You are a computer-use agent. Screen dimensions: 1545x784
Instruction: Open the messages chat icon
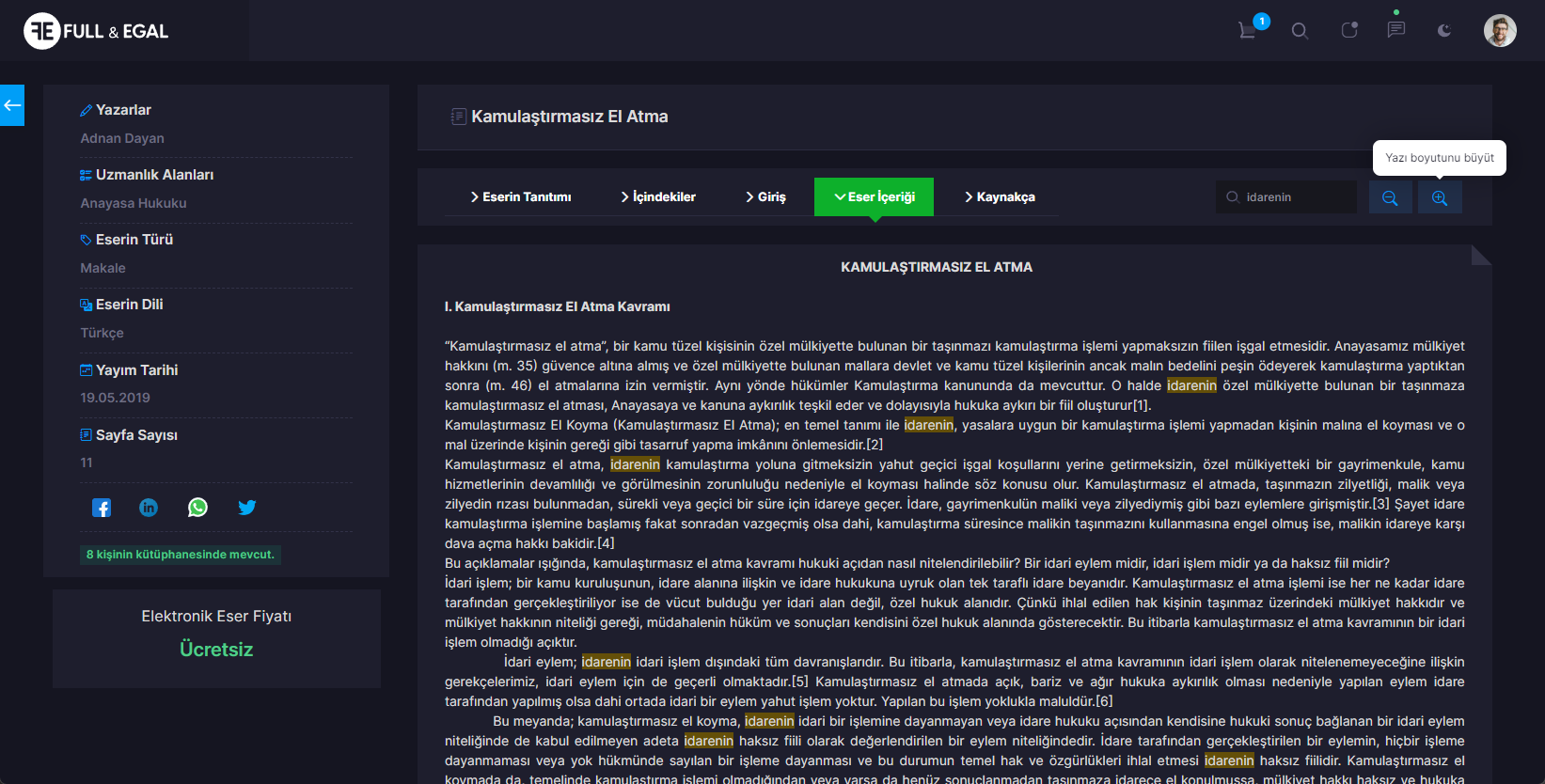pos(1395,30)
